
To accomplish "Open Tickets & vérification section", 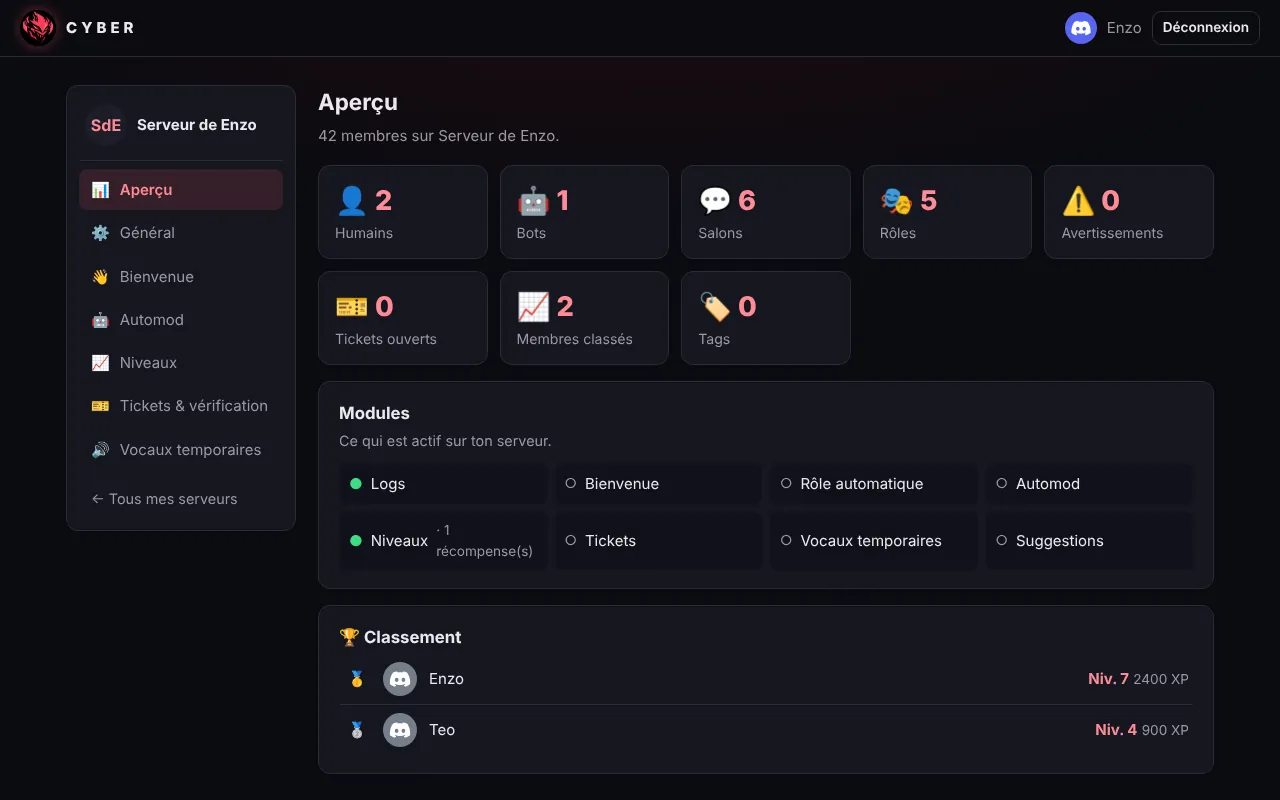I will point(181,406).
